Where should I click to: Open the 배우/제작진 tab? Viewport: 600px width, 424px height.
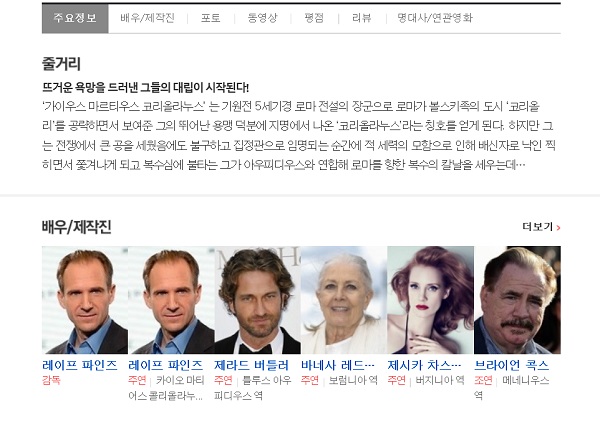(x=147, y=18)
